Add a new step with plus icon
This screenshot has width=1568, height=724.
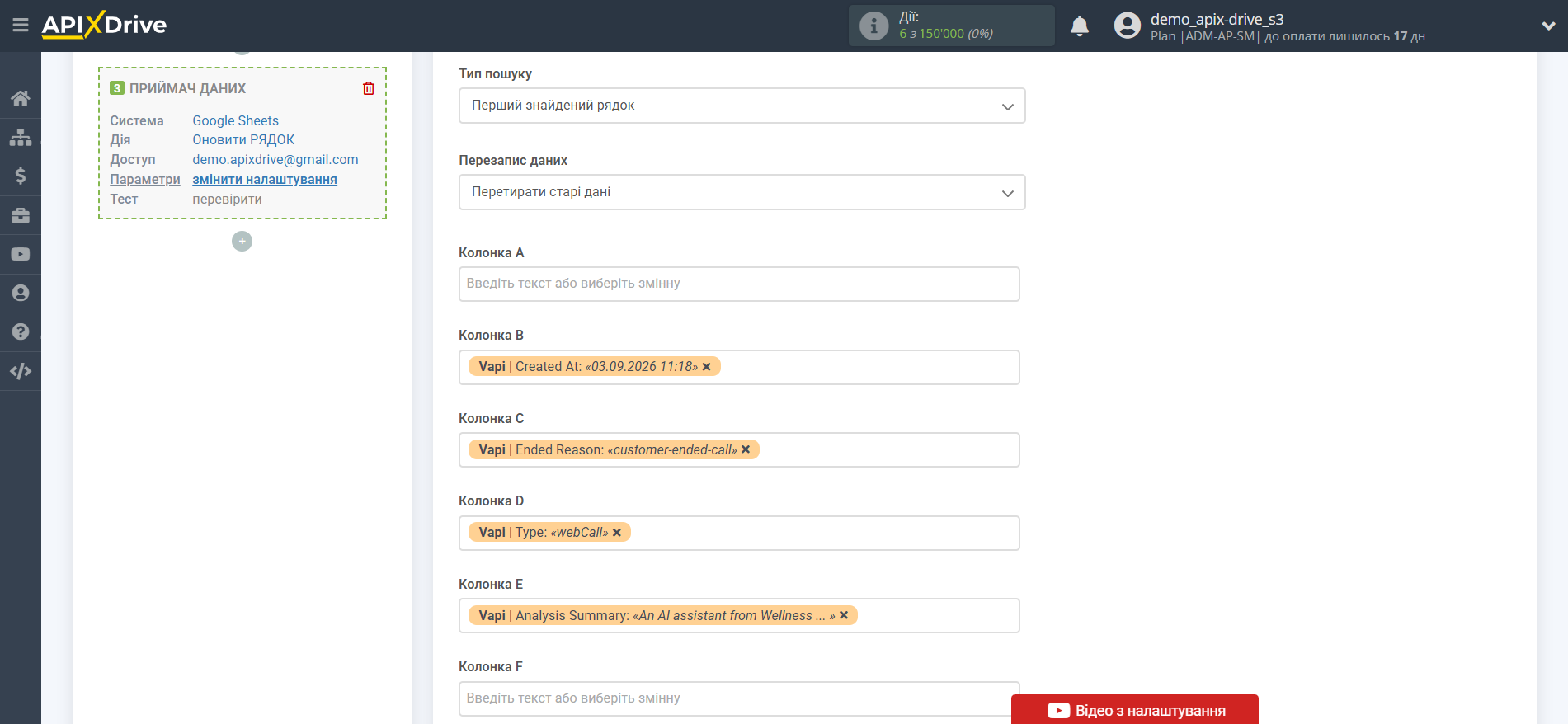coord(242,241)
